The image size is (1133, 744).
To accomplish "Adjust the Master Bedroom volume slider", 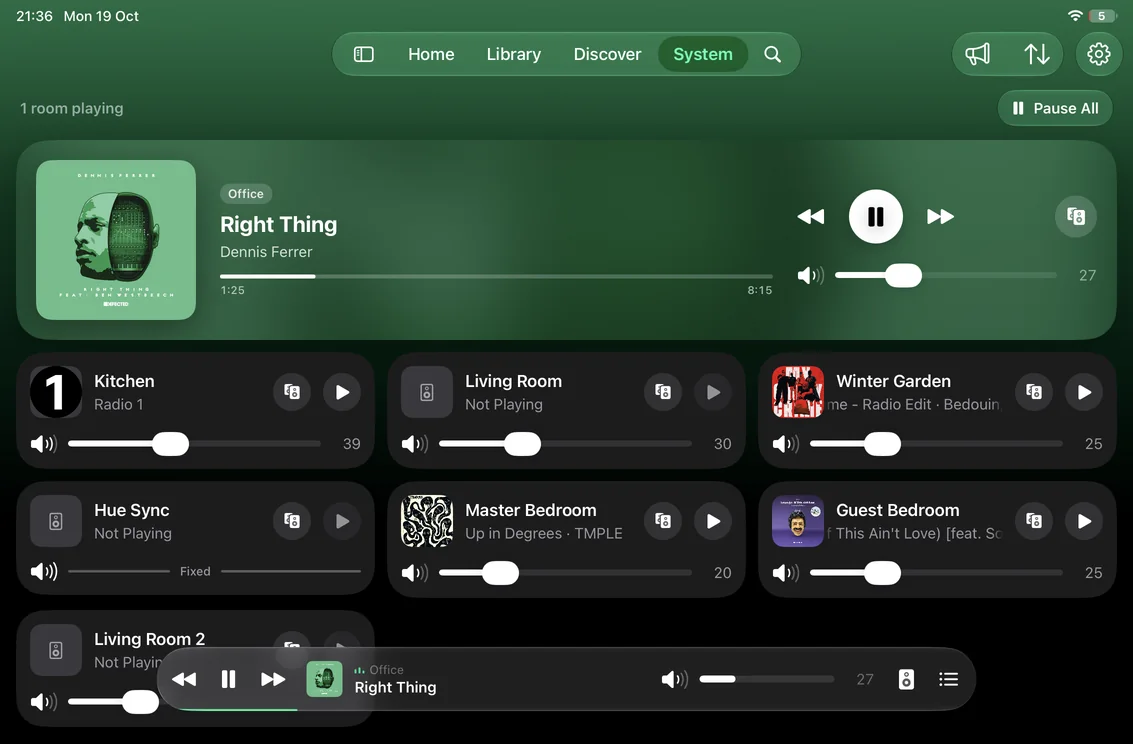I will coord(565,573).
